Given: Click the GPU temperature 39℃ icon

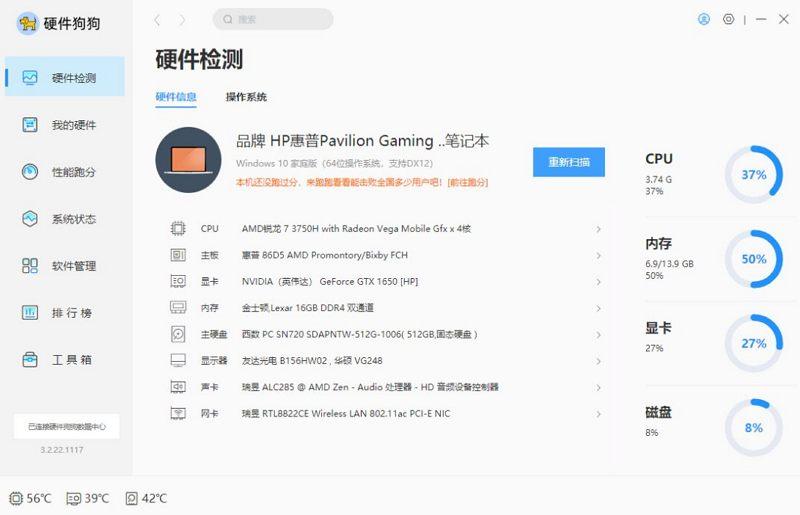Looking at the screenshot, I should tap(73, 498).
